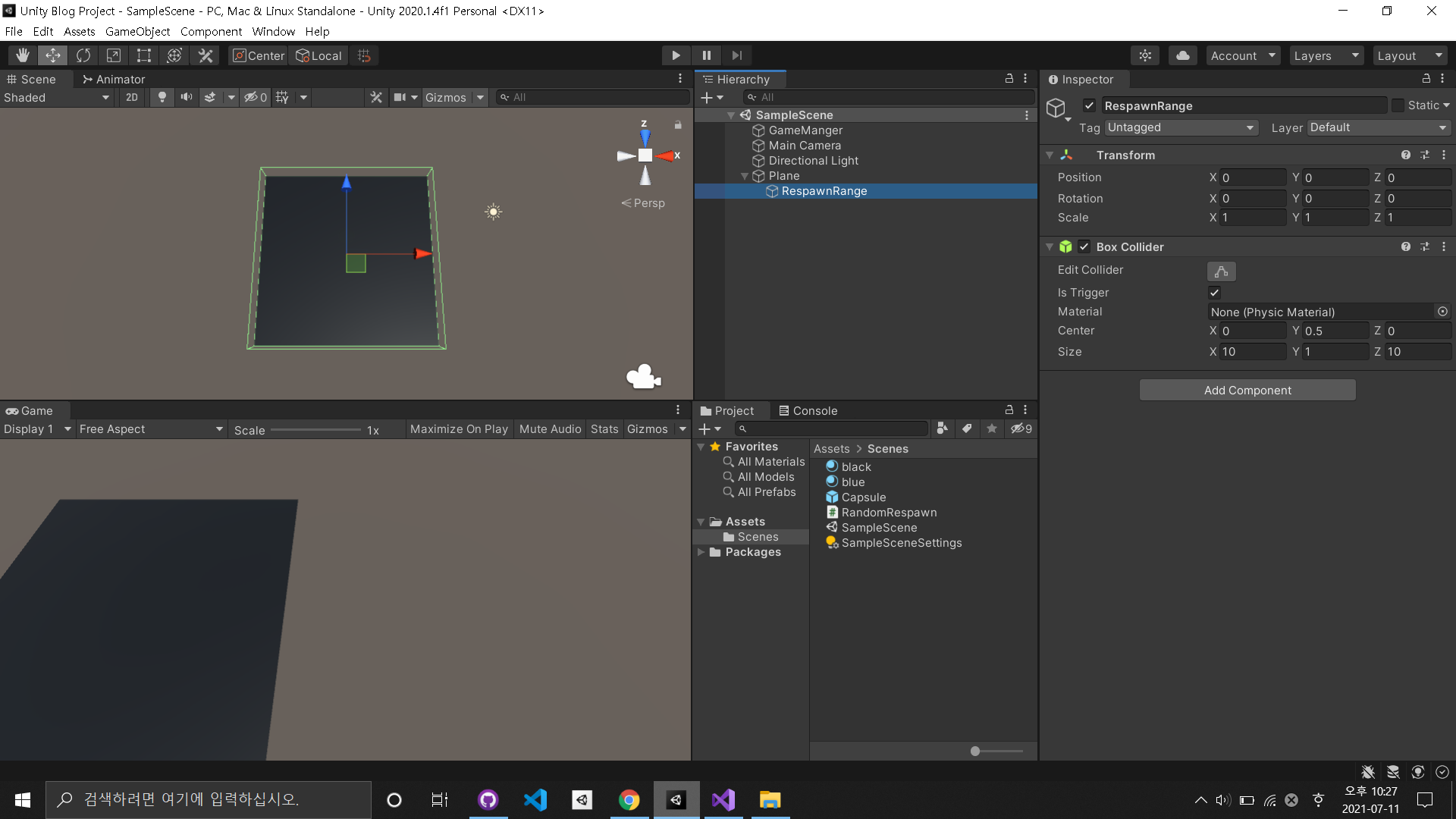The height and width of the screenshot is (819, 1456).
Task: Open the Assets menu
Action: [x=79, y=31]
